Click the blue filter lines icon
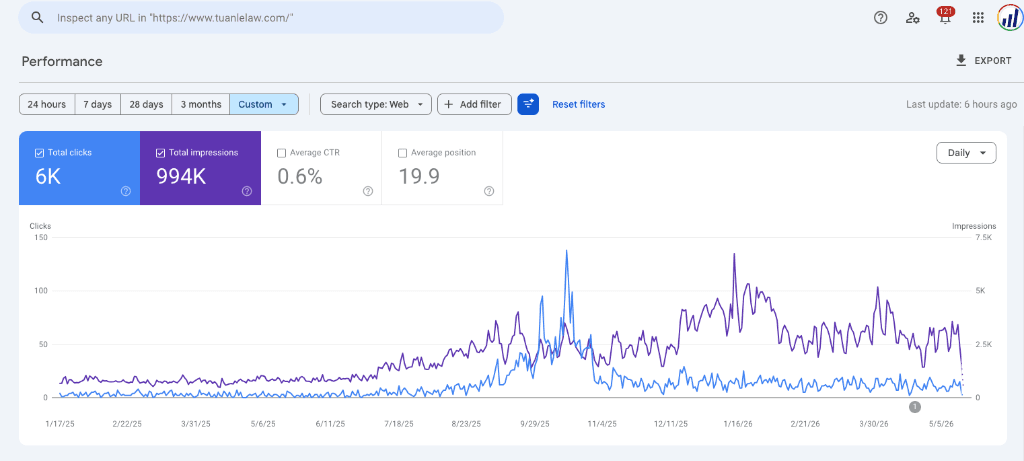Image resolution: width=1024 pixels, height=461 pixels. click(528, 104)
